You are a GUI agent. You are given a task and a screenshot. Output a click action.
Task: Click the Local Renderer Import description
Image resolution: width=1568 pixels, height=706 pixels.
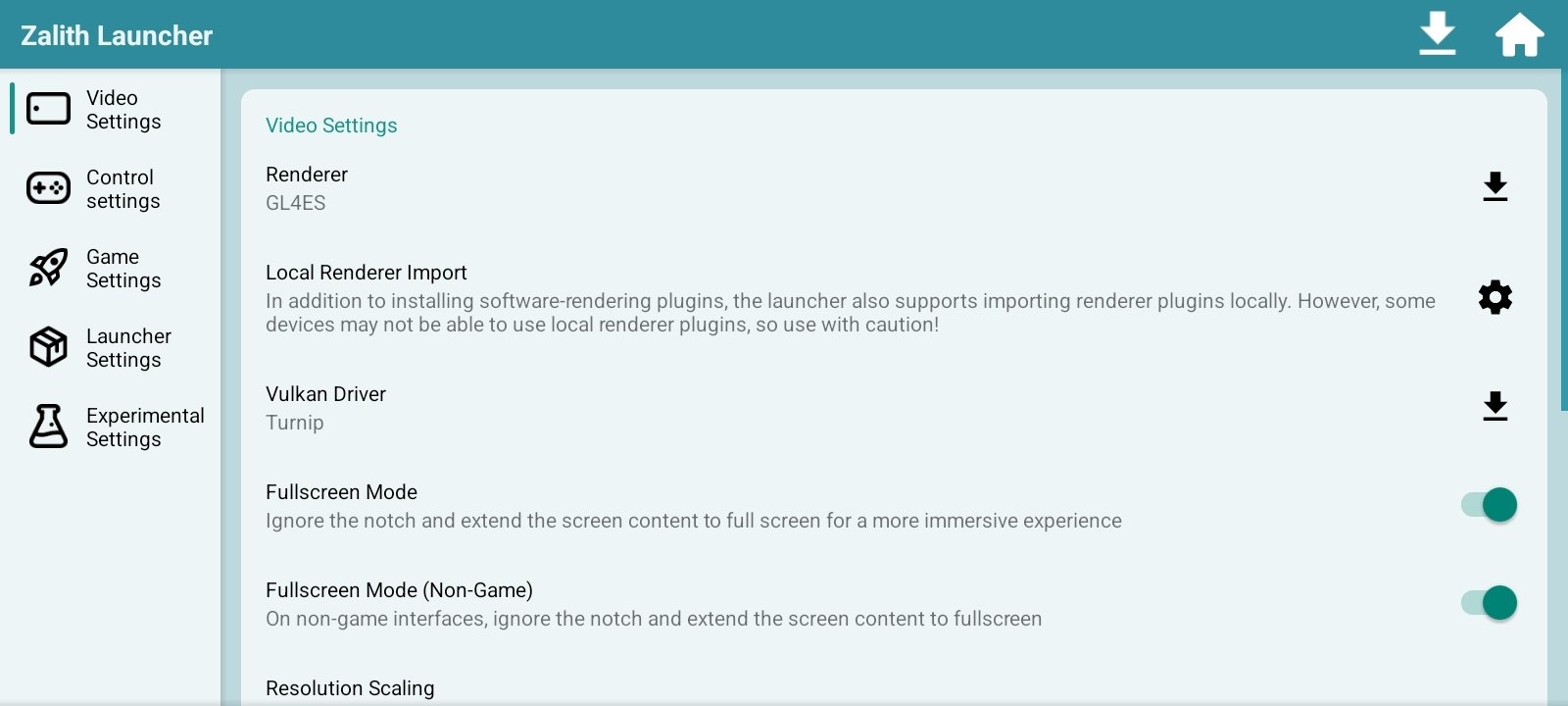(849, 313)
